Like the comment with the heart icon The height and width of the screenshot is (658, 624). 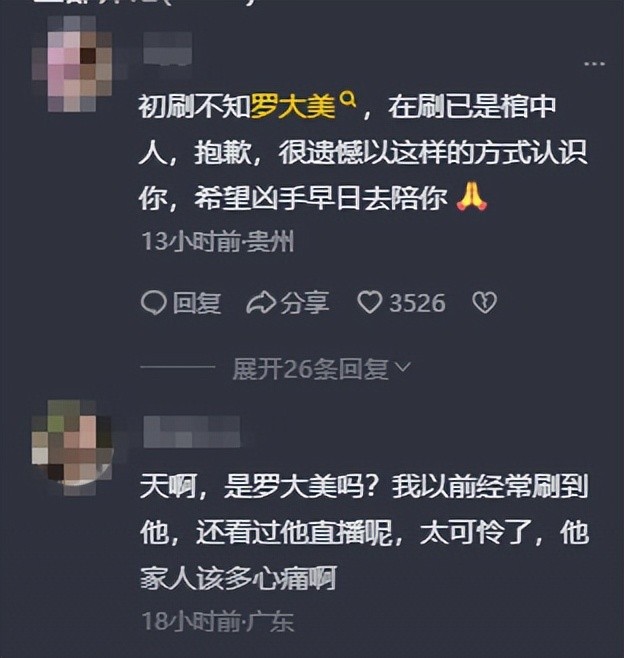pos(370,303)
